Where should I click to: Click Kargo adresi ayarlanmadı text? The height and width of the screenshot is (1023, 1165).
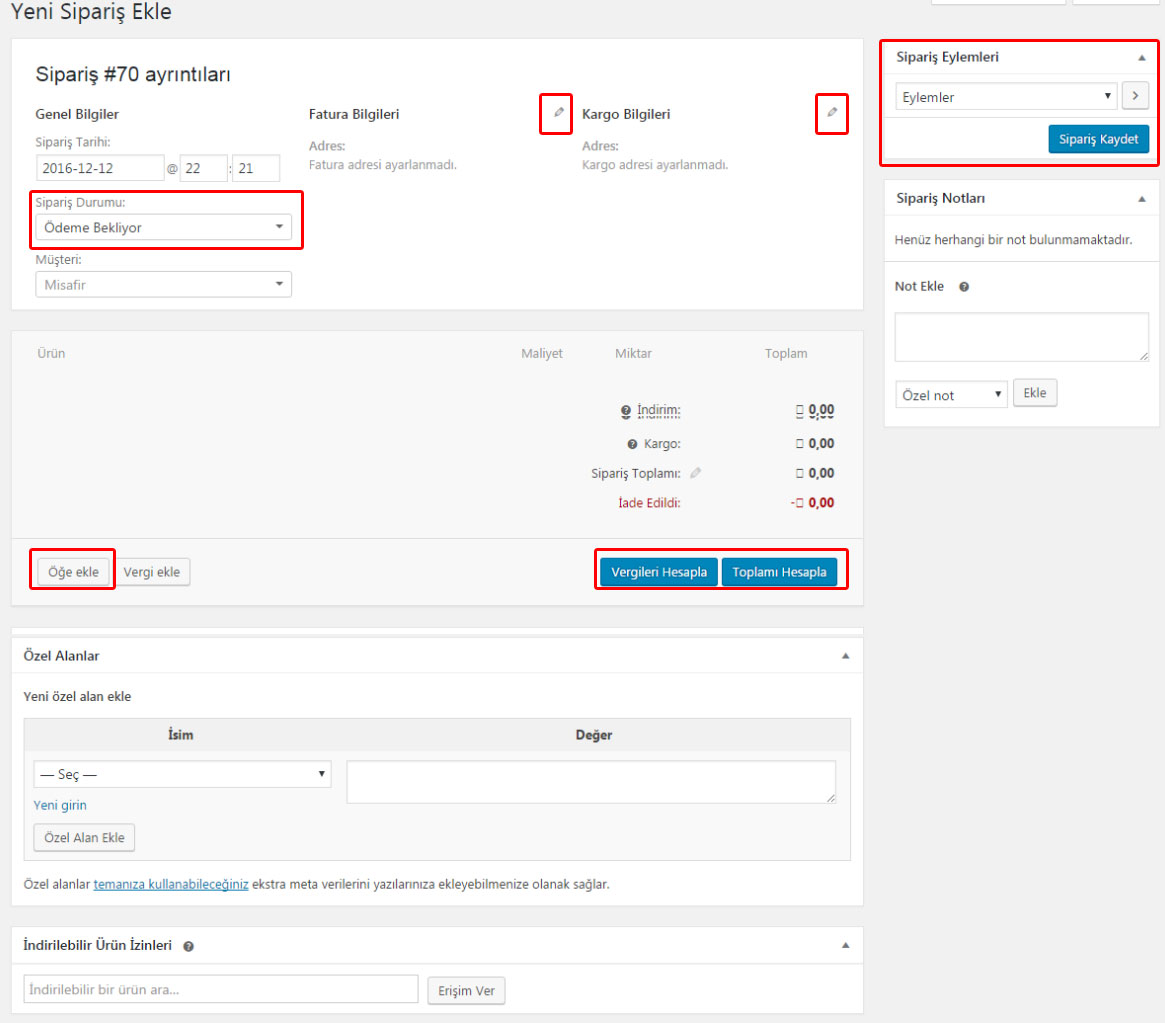655,165
